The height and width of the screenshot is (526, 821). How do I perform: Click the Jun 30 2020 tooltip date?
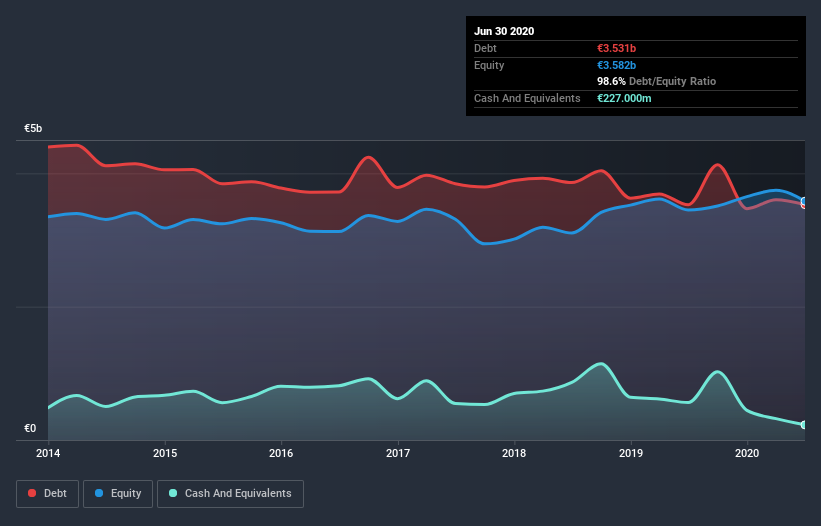pyautogui.click(x=504, y=31)
